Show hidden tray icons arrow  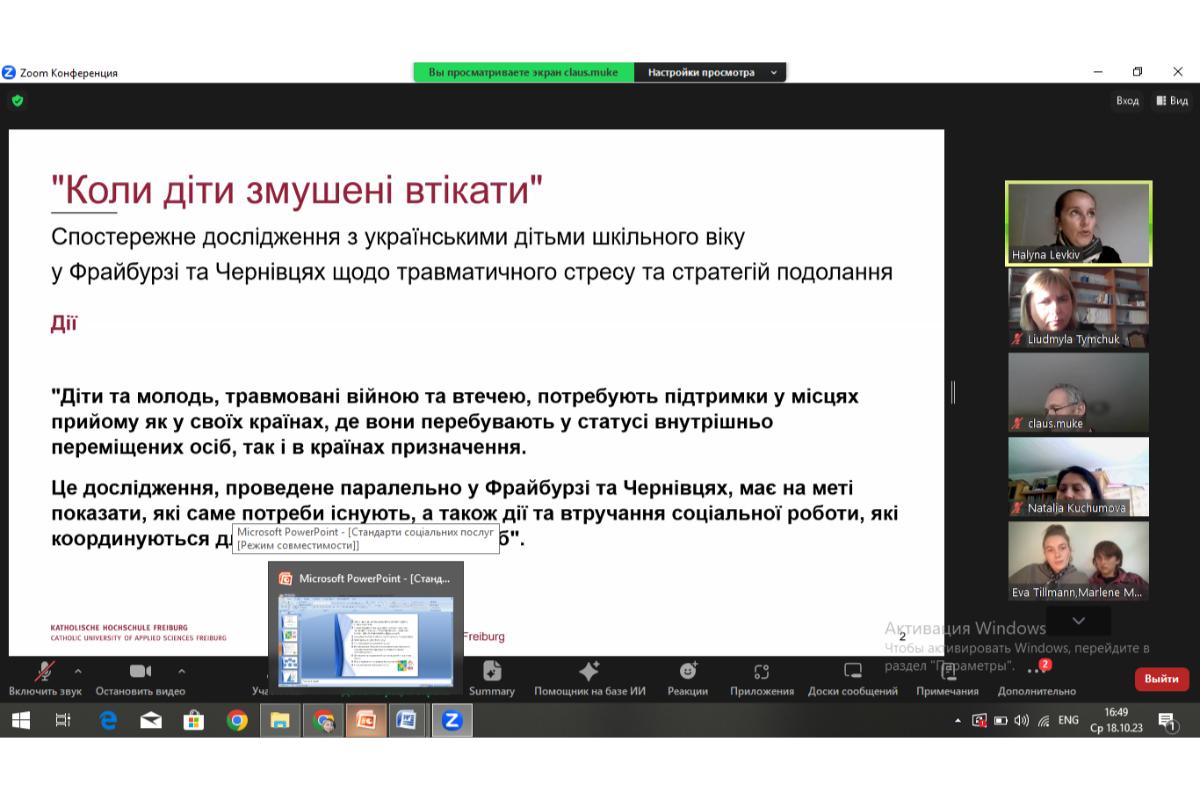958,720
